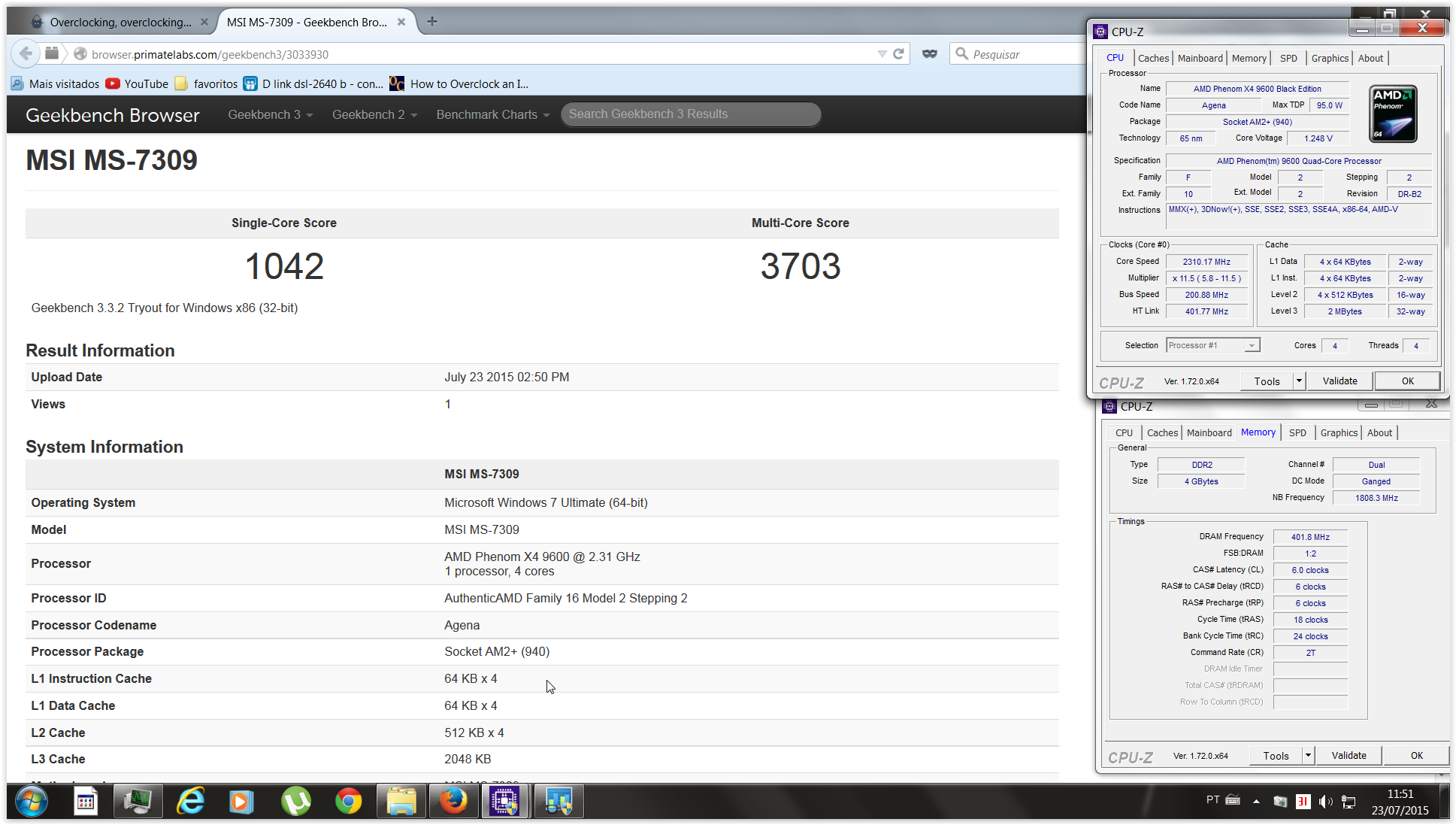Click the Search Geekbench 3 Results field
The height and width of the screenshot is (825, 1456).
click(691, 114)
